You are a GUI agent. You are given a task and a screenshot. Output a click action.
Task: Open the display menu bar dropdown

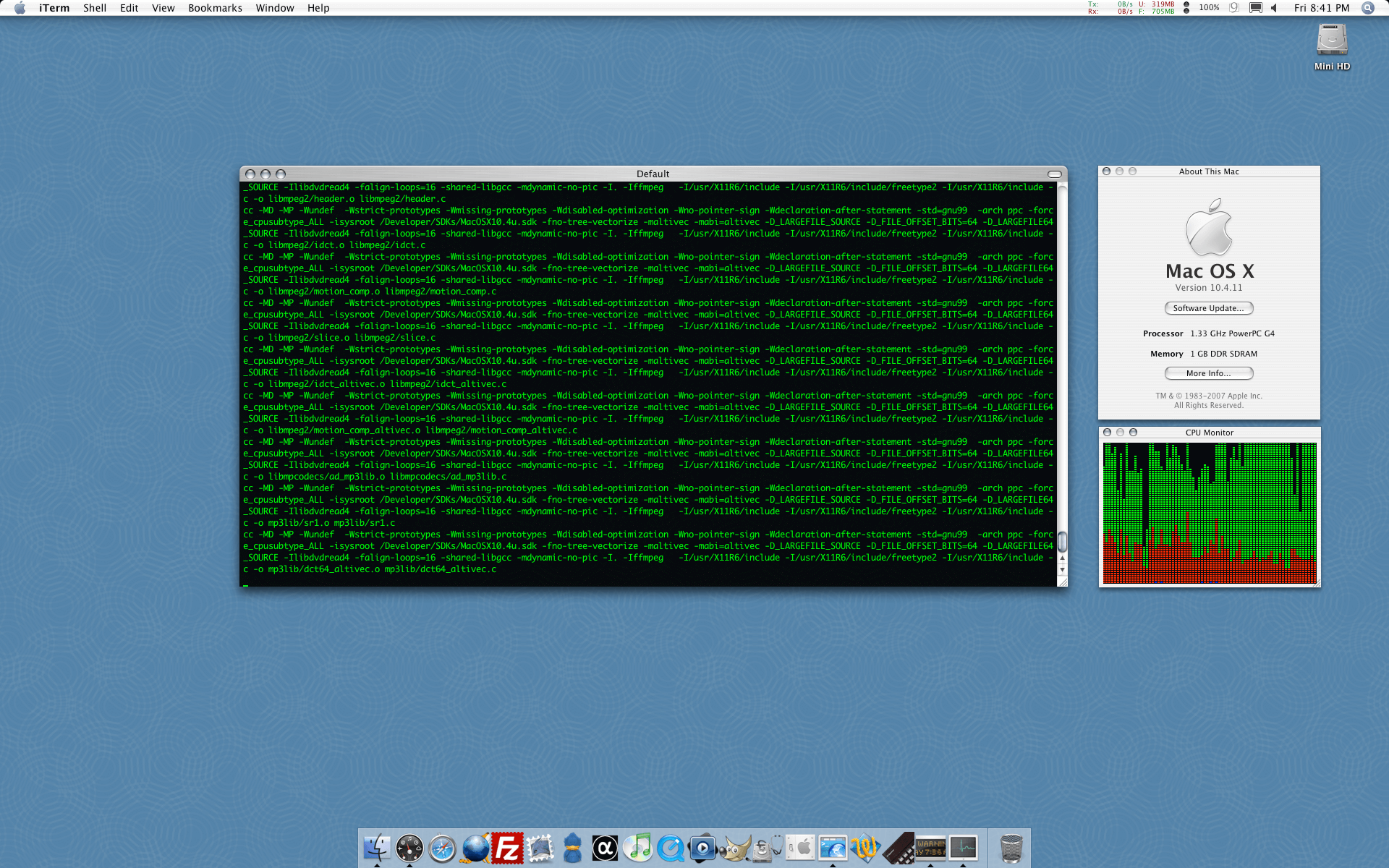click(x=1256, y=8)
